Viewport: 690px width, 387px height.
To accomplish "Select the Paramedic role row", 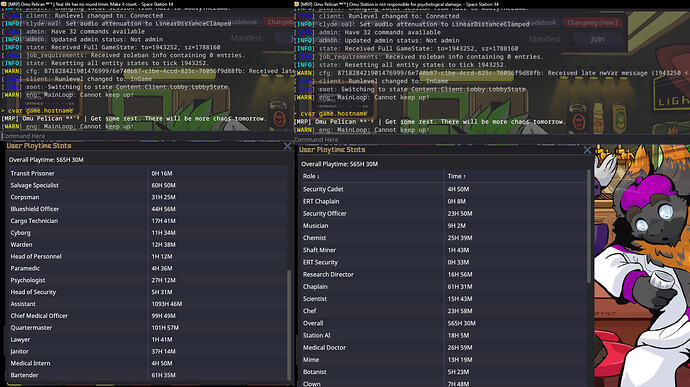I will [x=148, y=269].
